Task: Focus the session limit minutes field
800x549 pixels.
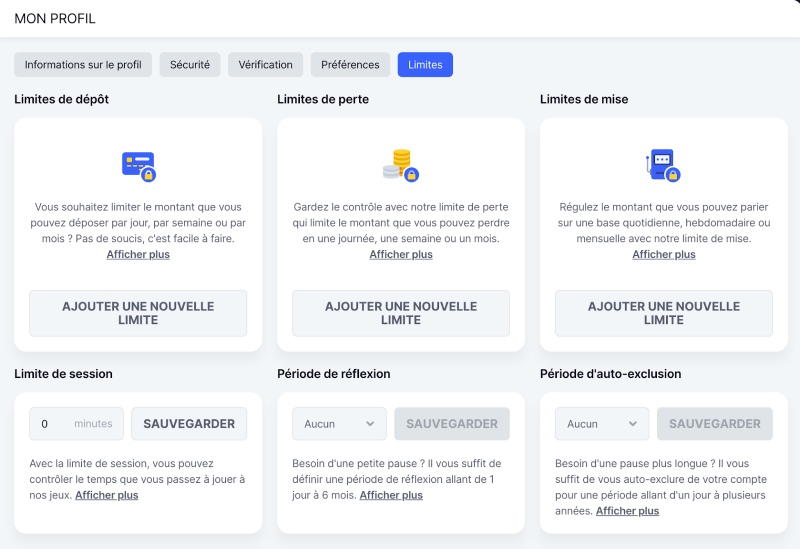Action: (77, 423)
